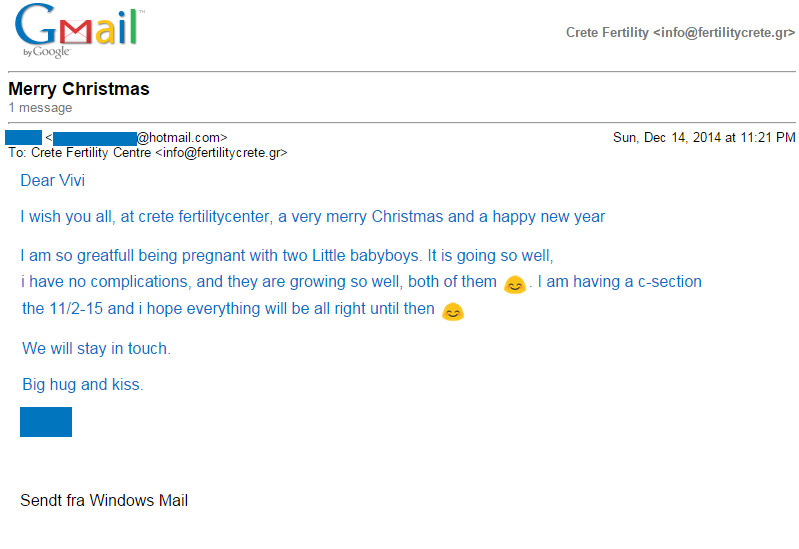This screenshot has width=799, height=549.
Task: Click the 'Dear Vivi' greeting line
Action: (52, 180)
